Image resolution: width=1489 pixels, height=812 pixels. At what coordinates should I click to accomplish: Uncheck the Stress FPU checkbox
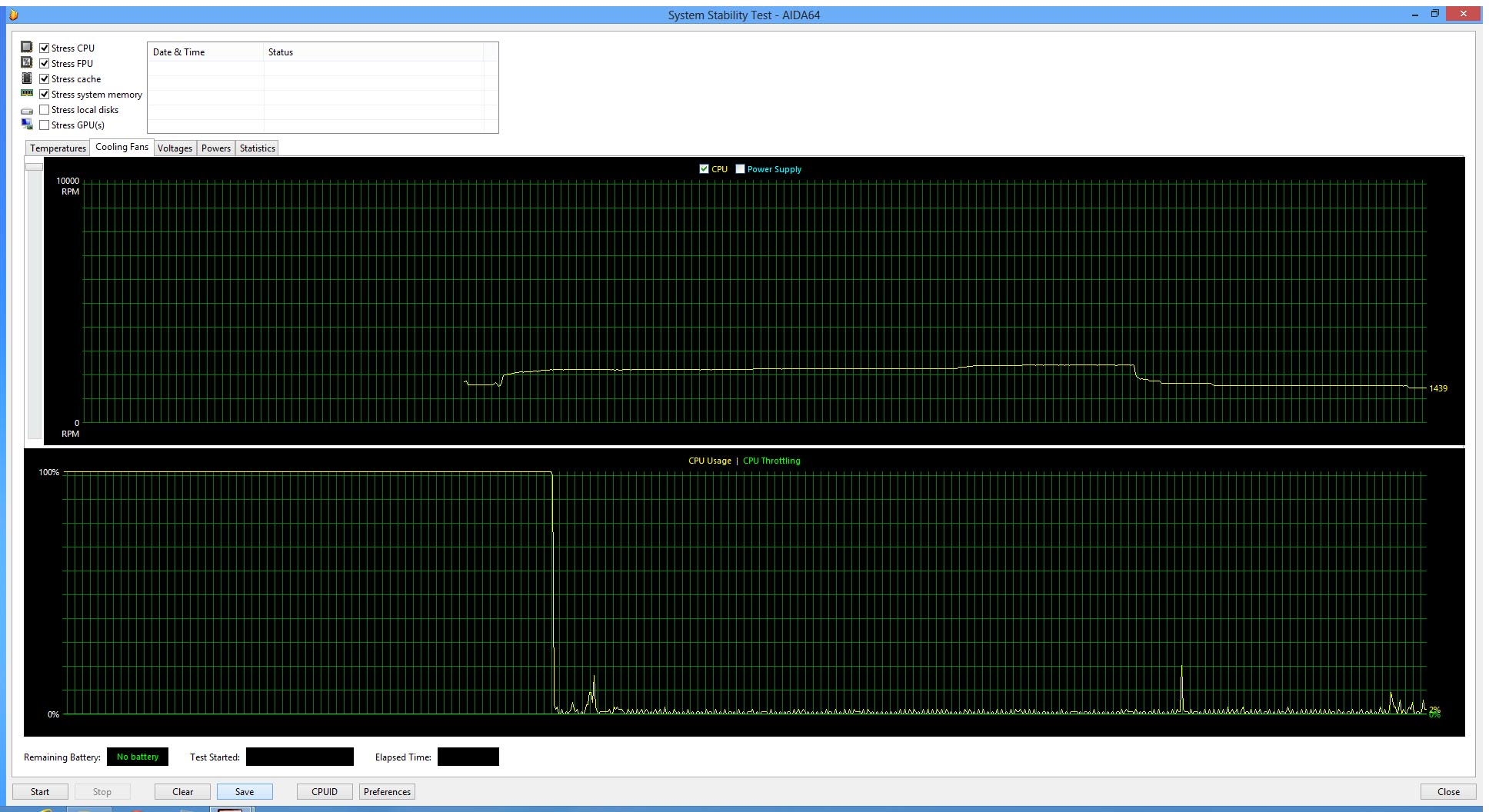coord(45,63)
